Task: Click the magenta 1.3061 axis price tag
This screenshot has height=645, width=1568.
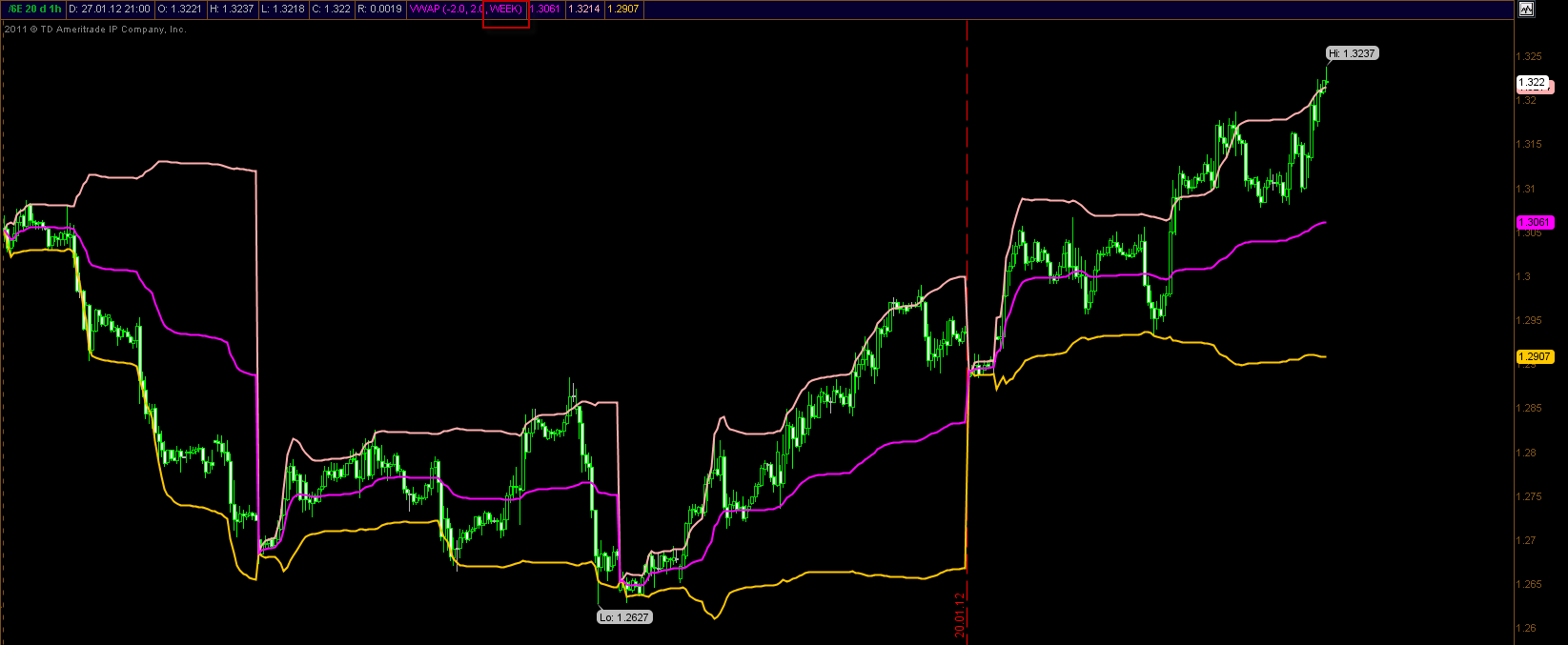Action: point(1535,222)
